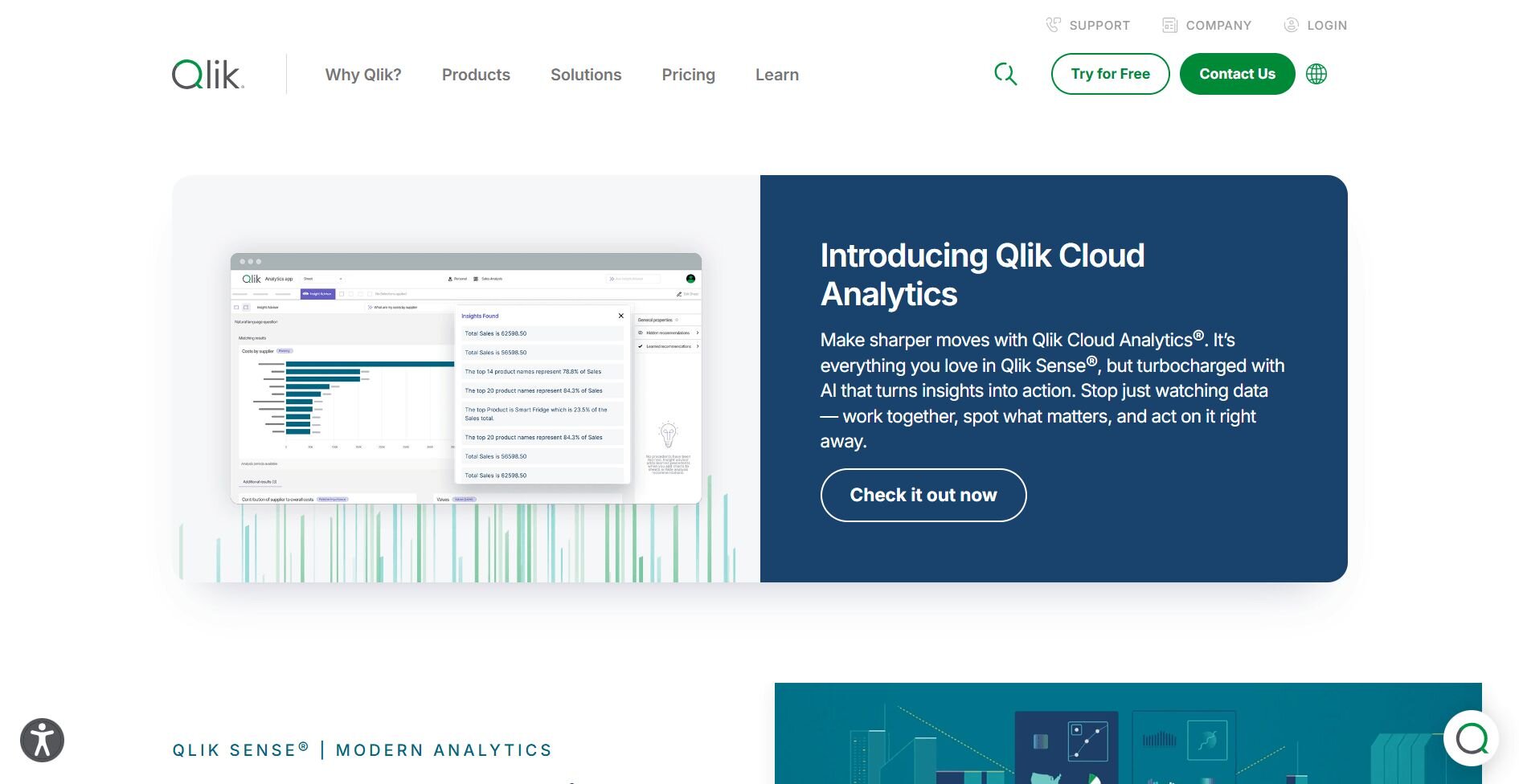Screen dimensions: 1519x784
Task: Expand the Why Qlik? menu
Action: [x=363, y=75]
